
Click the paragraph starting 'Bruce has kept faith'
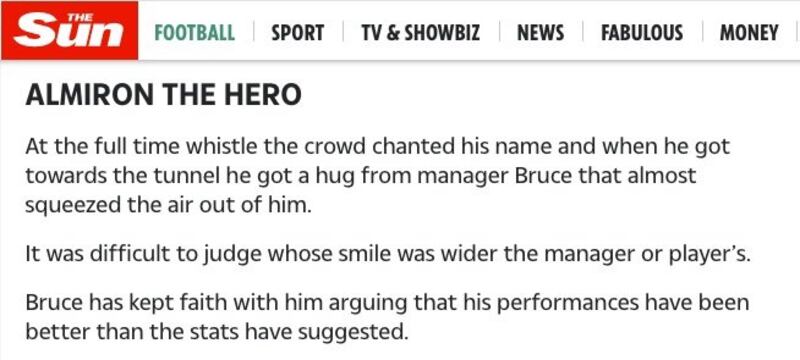pyautogui.click(x=387, y=317)
